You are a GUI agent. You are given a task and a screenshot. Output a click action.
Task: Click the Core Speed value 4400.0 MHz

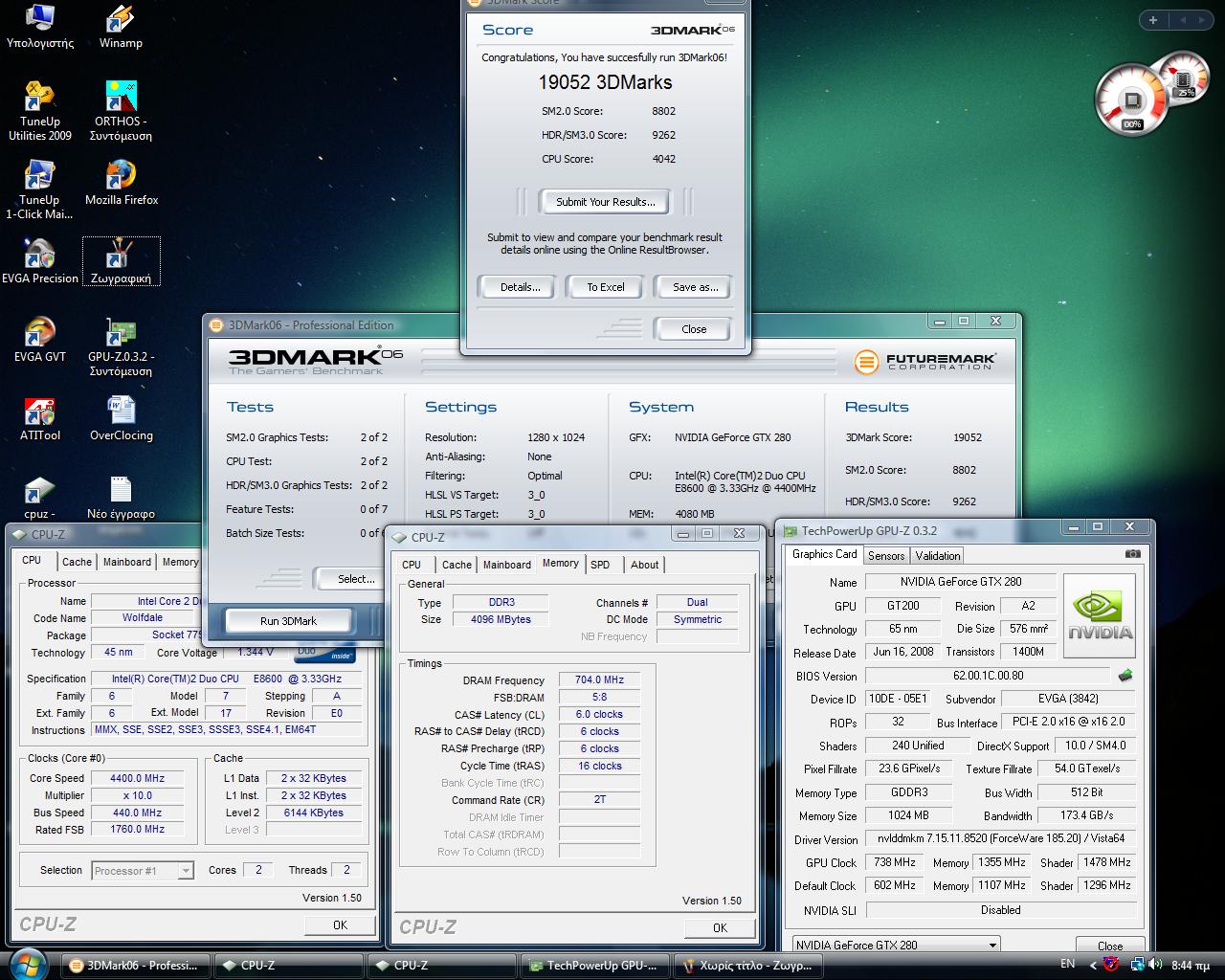[x=138, y=778]
